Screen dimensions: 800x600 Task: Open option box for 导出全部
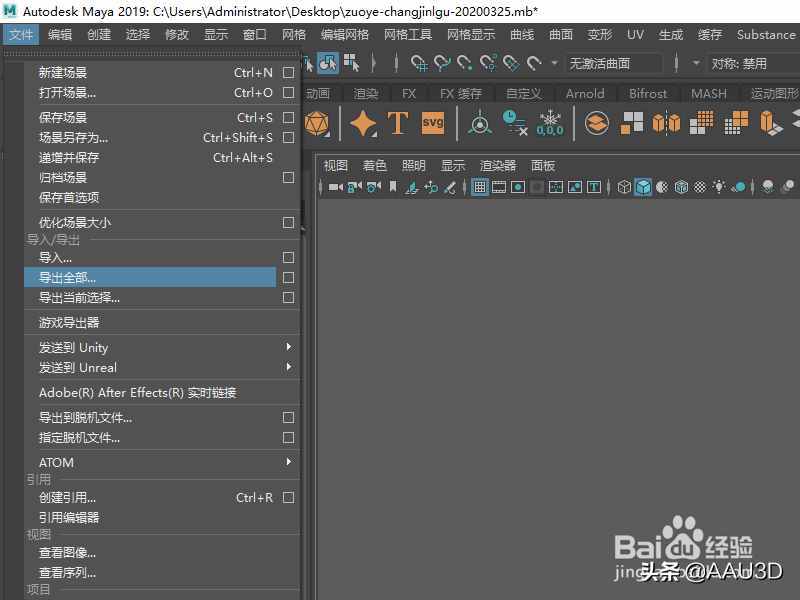(x=288, y=278)
